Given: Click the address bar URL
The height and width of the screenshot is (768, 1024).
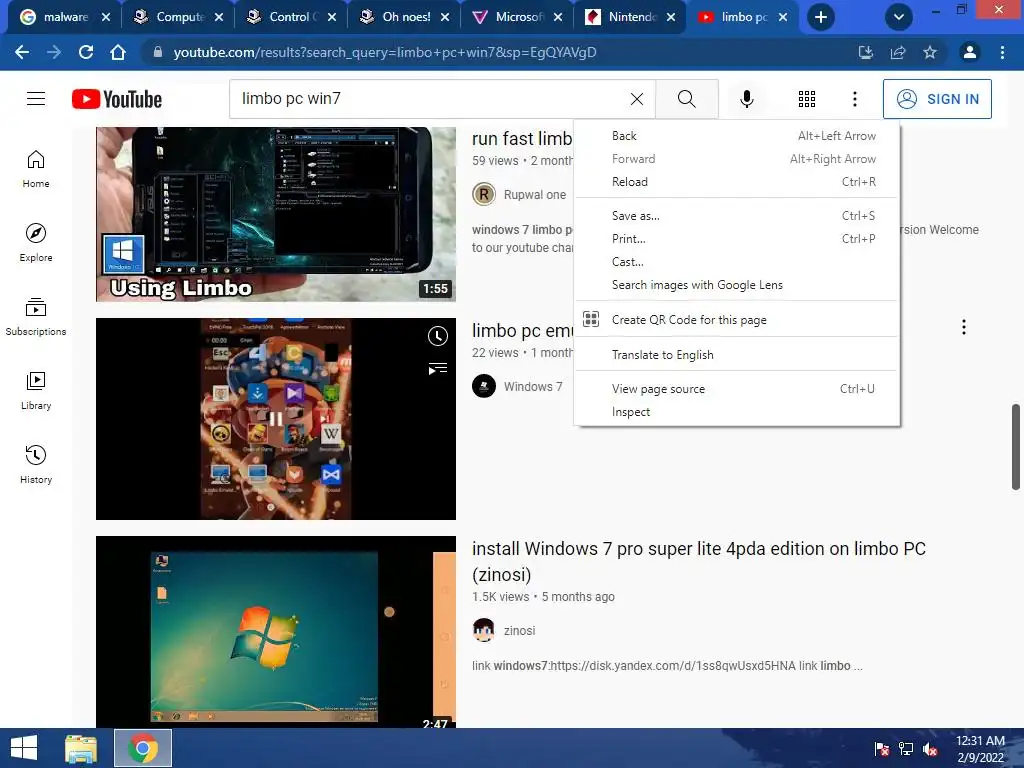Looking at the screenshot, I should pyautogui.click(x=385, y=52).
